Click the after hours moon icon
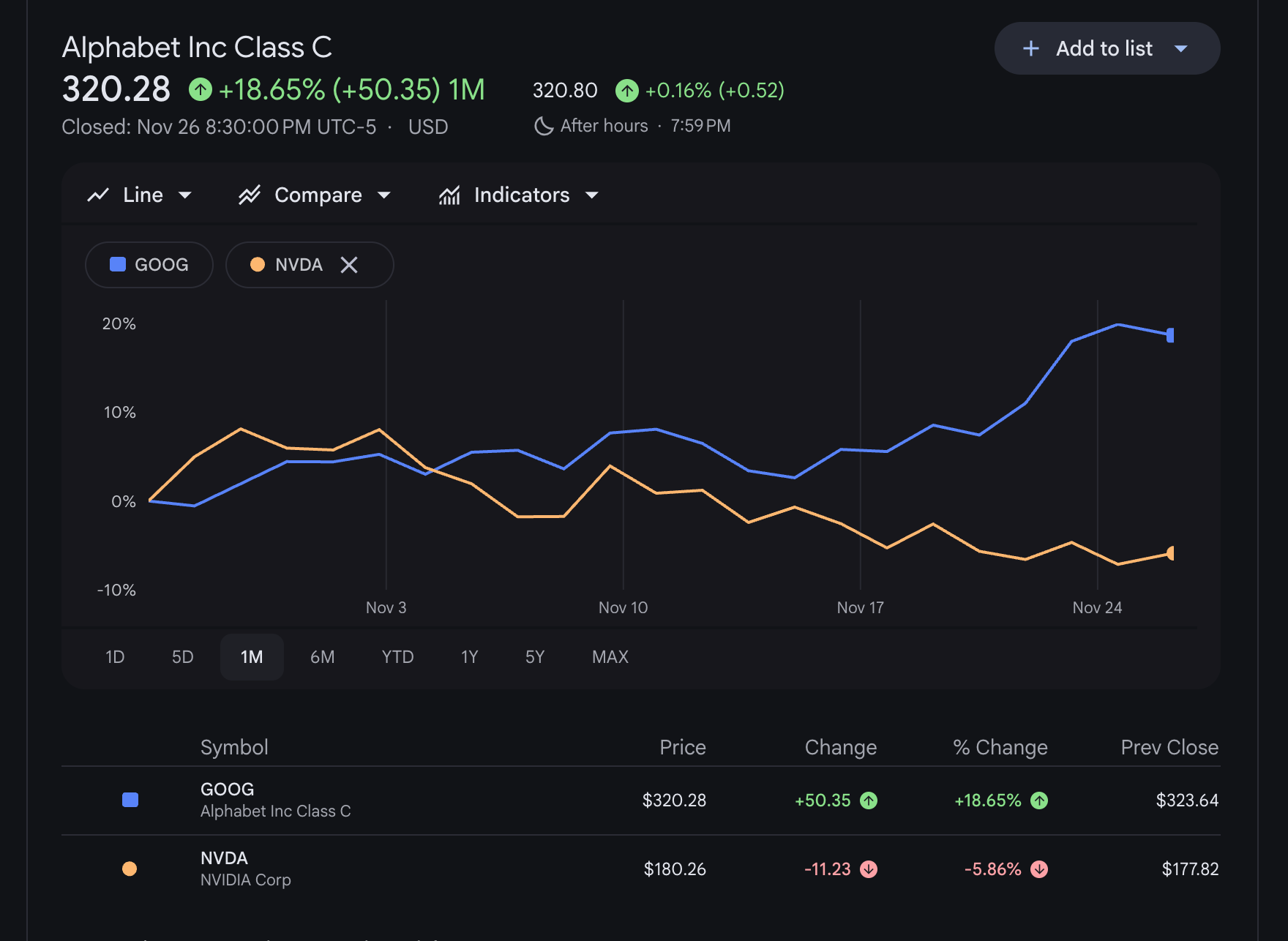1288x941 pixels. 544,126
